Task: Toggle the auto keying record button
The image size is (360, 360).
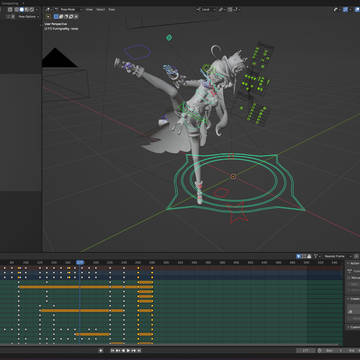Action: click(x=101, y=350)
